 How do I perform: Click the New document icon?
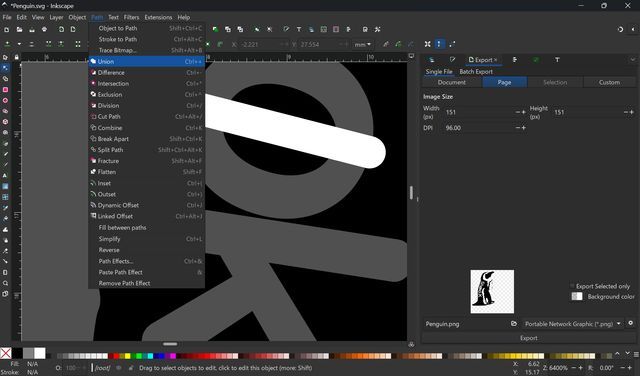7,29
